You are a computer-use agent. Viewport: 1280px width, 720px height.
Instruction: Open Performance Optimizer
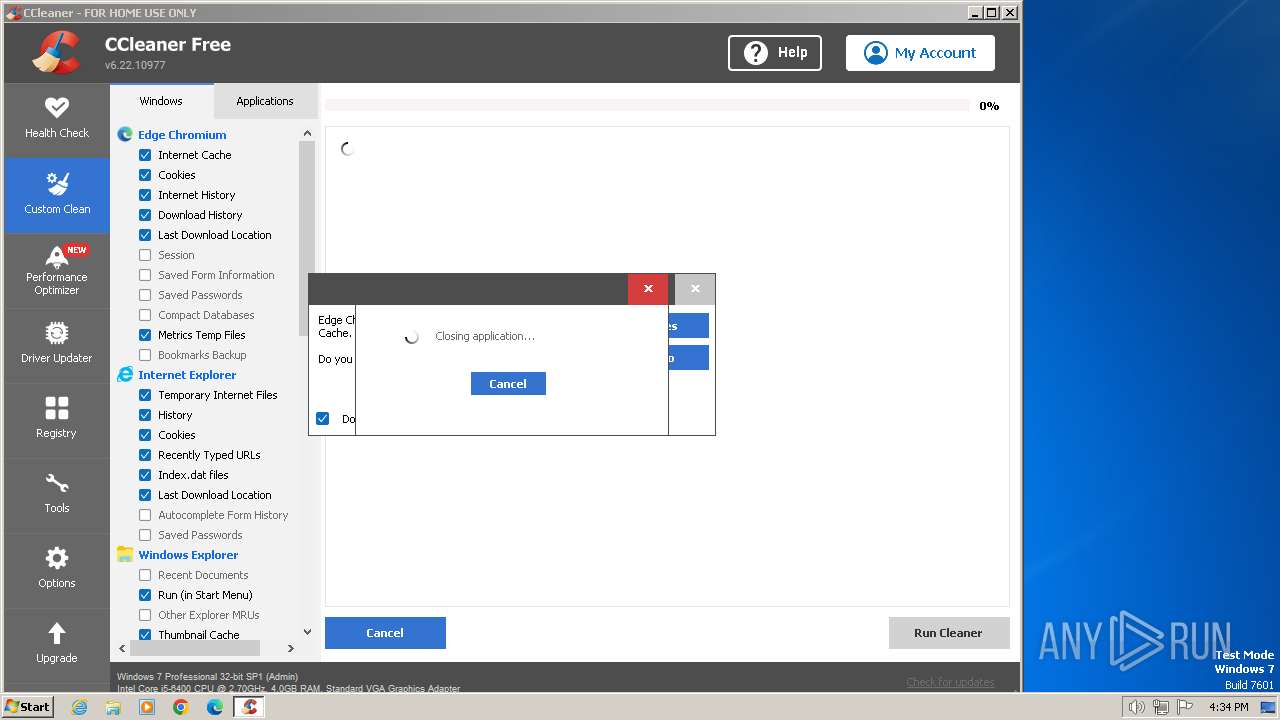(x=57, y=270)
